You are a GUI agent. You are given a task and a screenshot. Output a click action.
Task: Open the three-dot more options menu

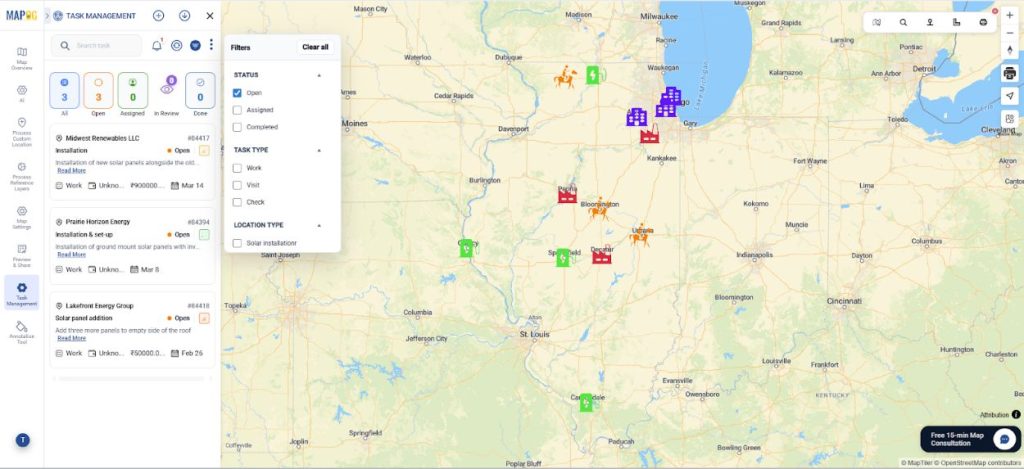click(x=211, y=46)
